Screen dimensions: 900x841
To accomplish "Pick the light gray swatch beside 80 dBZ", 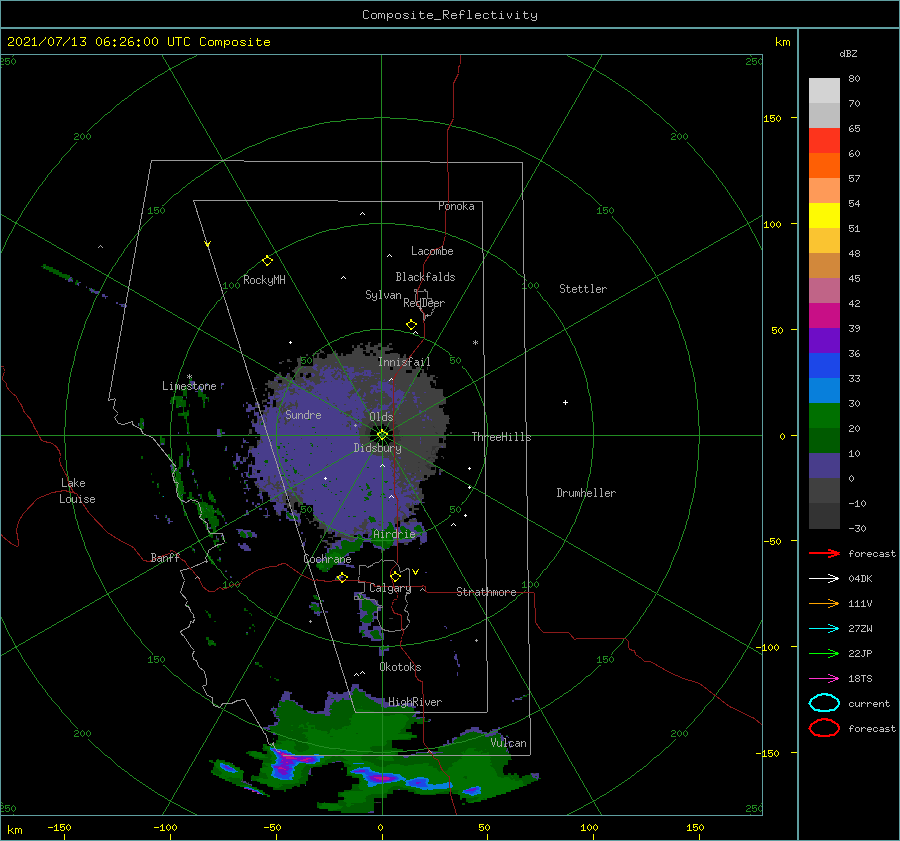I will tap(824, 91).
